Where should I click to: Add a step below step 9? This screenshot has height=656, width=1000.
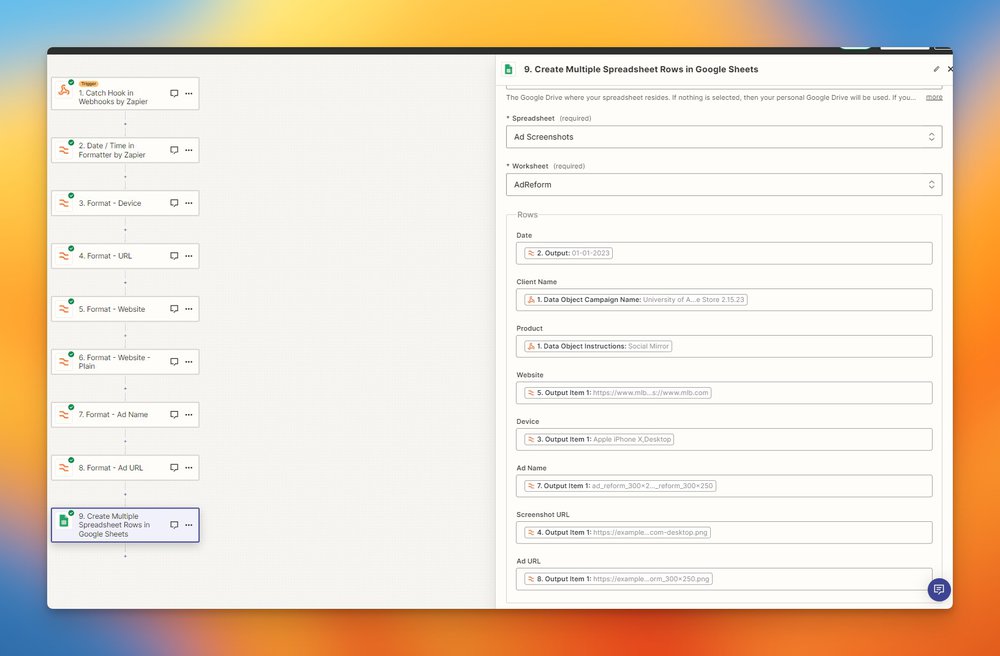point(125,556)
